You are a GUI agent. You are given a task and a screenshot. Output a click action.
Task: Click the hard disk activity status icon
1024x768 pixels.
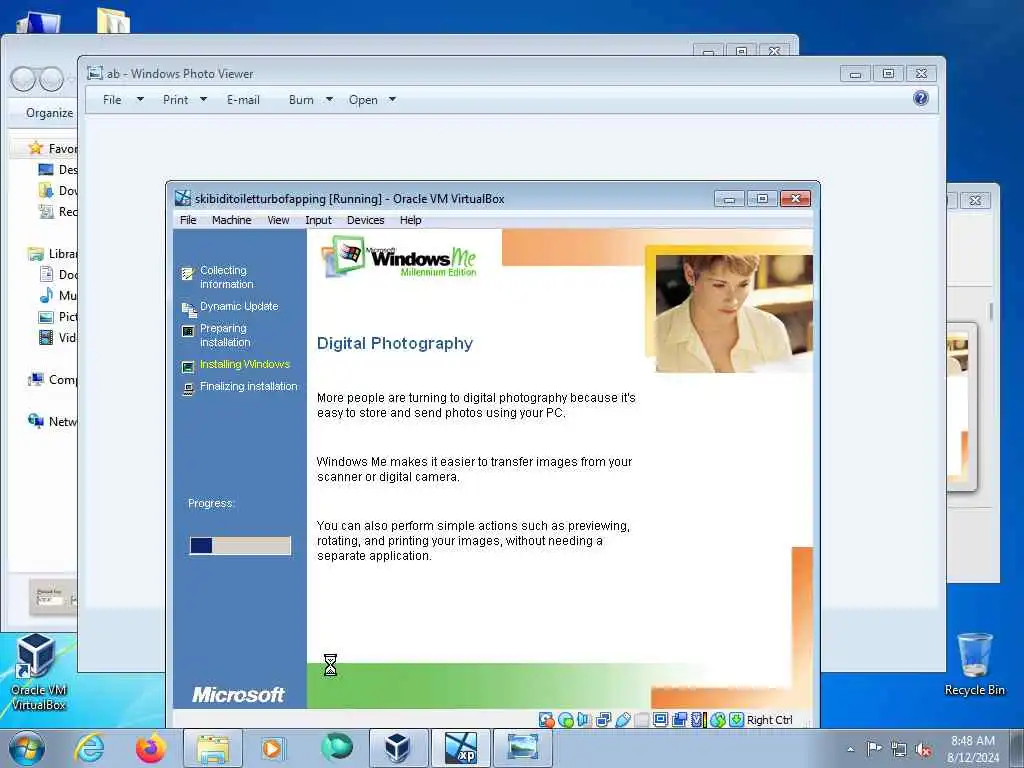pyautogui.click(x=547, y=720)
